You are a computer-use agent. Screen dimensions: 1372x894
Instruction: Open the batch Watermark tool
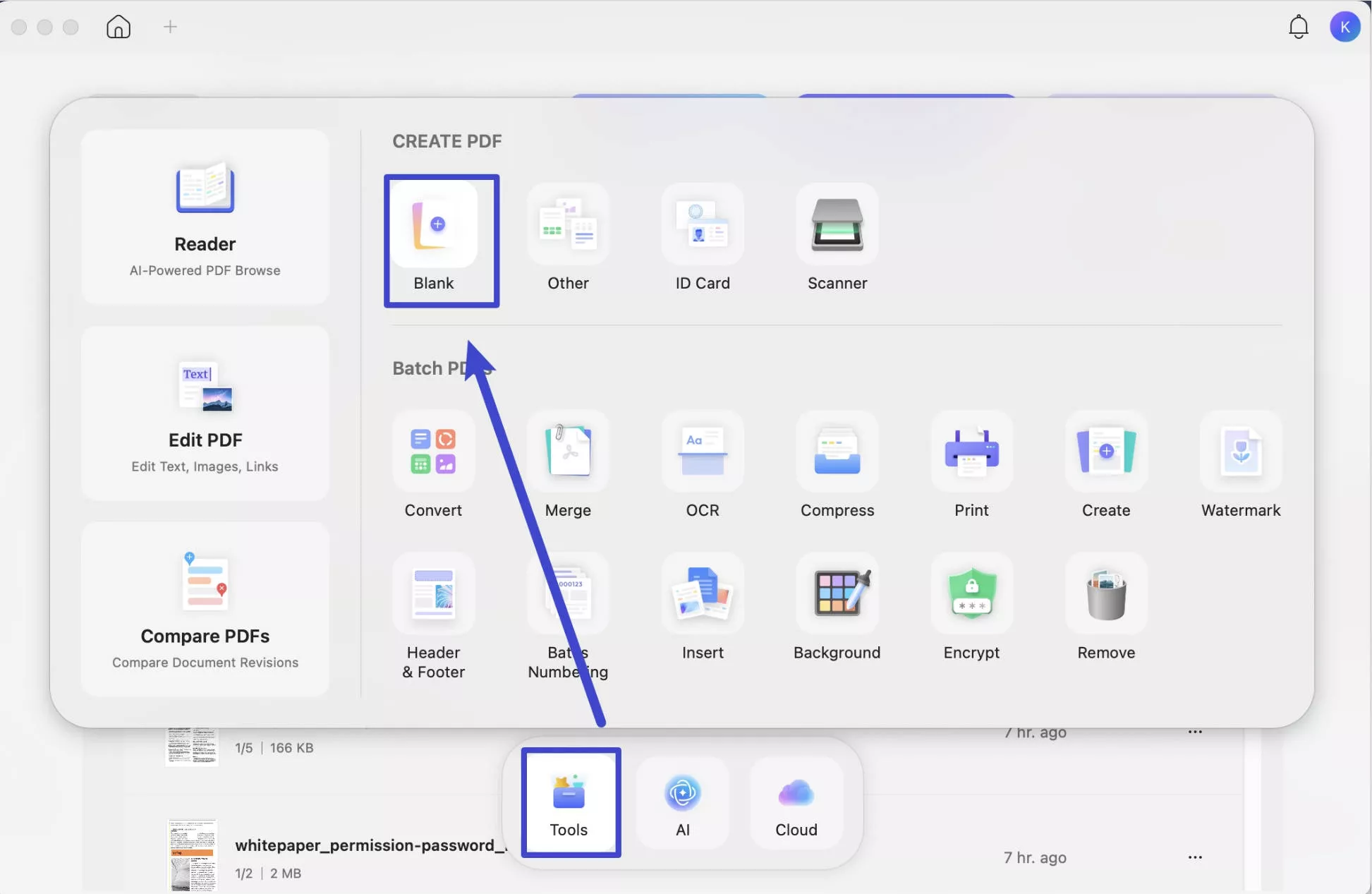click(1240, 452)
